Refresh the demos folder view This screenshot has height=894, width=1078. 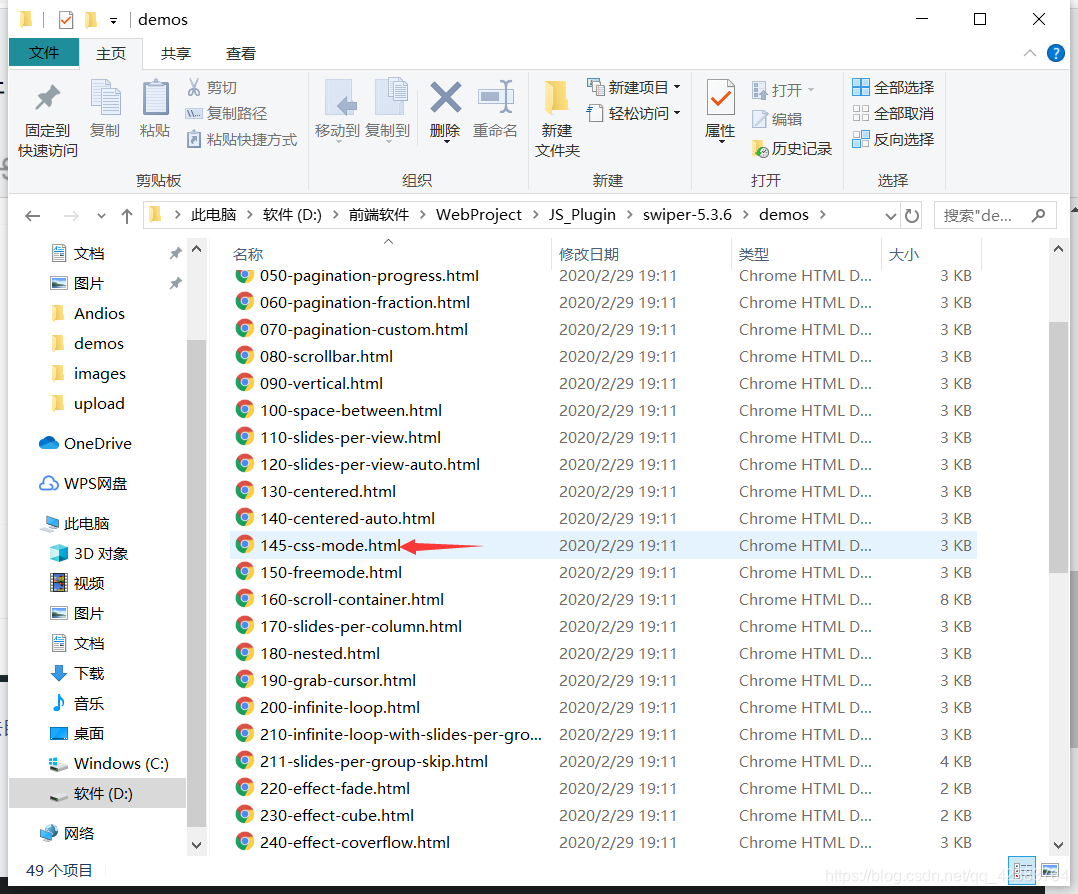(x=912, y=216)
